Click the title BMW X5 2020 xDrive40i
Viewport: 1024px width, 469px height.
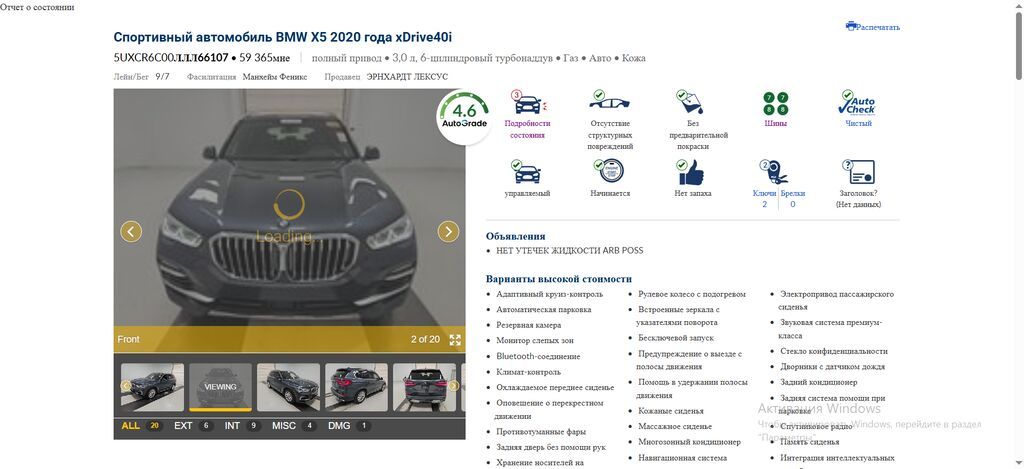[283, 37]
